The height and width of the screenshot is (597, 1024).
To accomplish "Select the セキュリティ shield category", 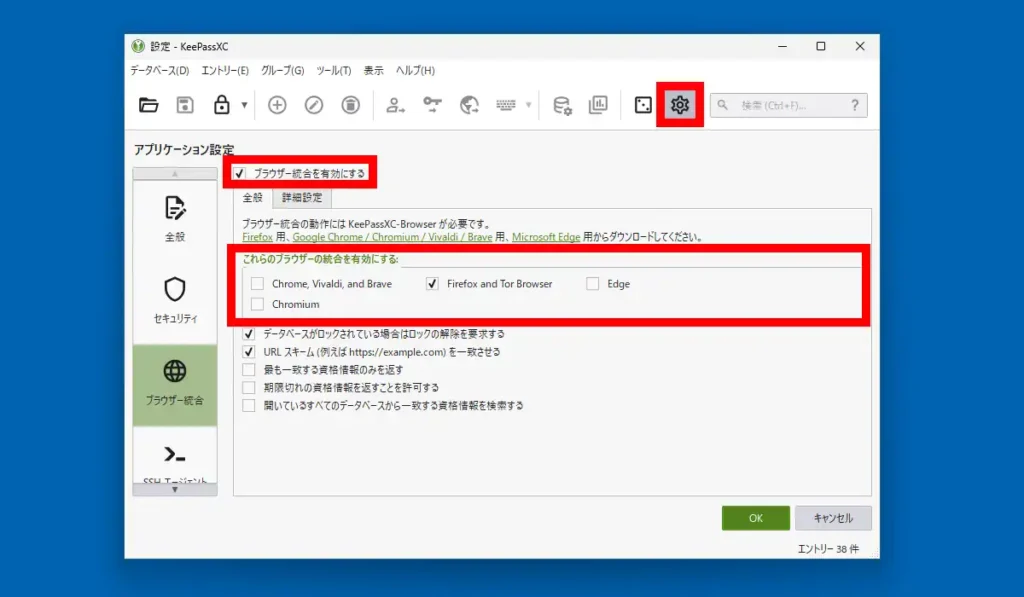I will pyautogui.click(x=175, y=302).
